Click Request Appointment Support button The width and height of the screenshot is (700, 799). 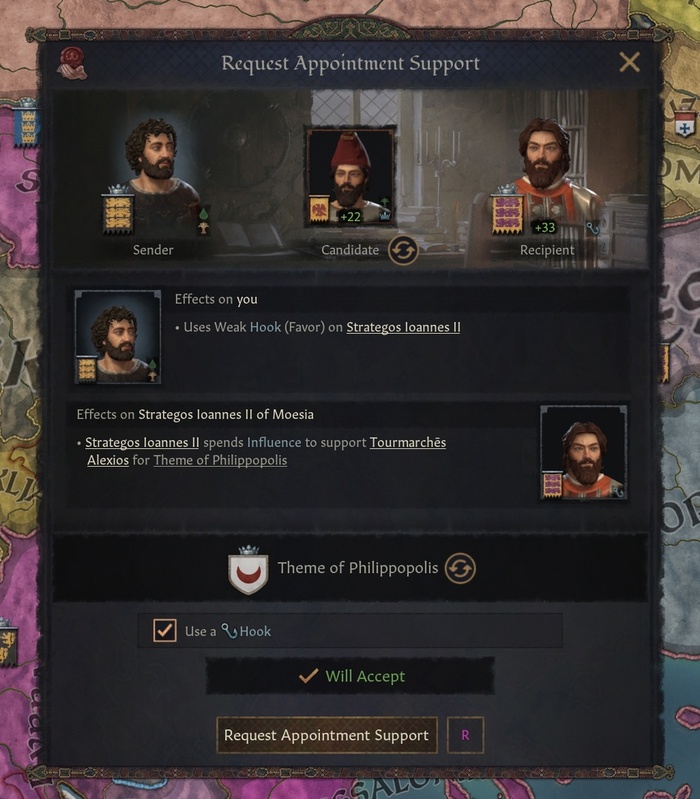coord(327,735)
